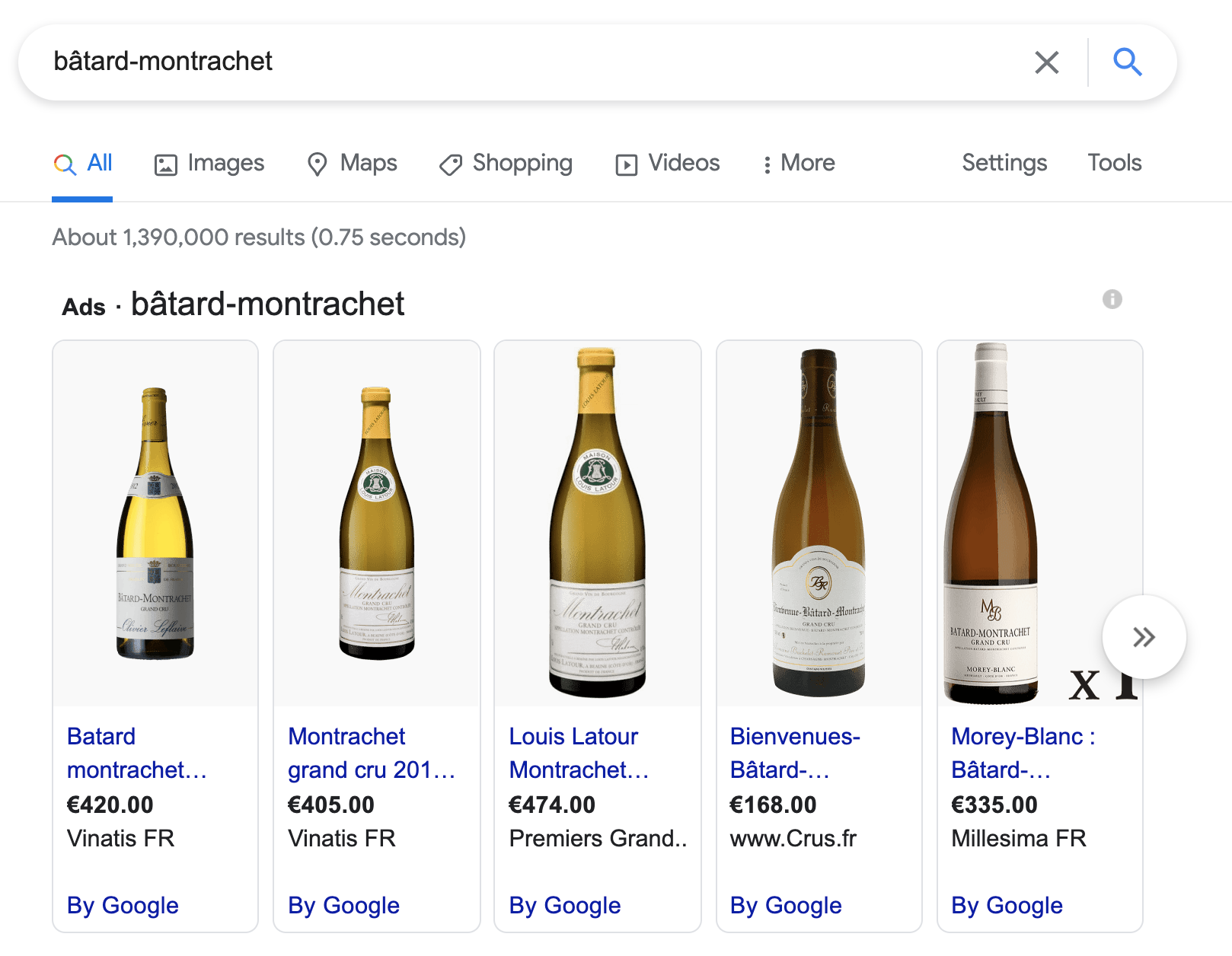Viewport: 1232px width, 956px height.
Task: Select the All tab
Action: 82,163
